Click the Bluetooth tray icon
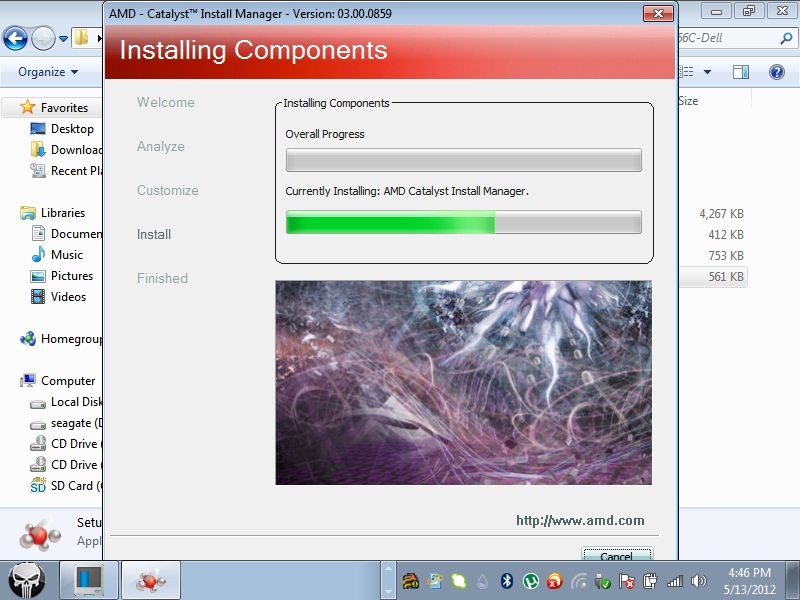800x600 pixels. point(507,581)
